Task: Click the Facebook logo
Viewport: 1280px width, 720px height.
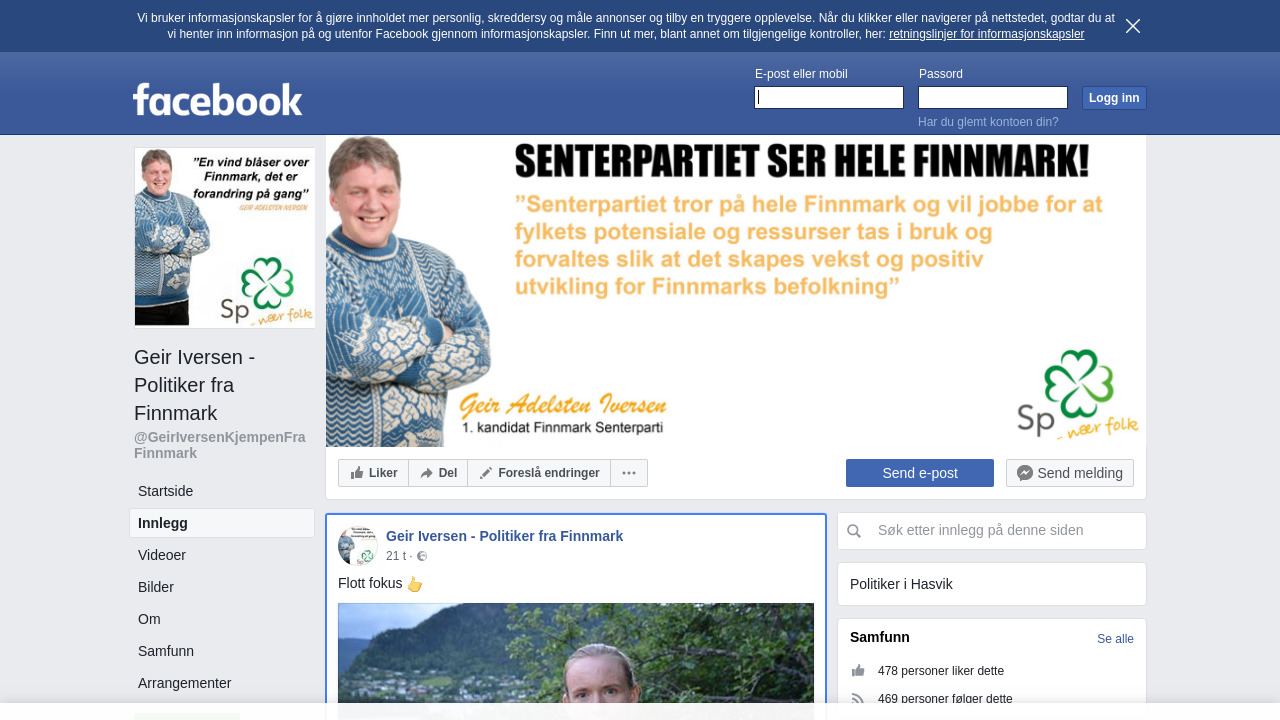Action: [217, 99]
